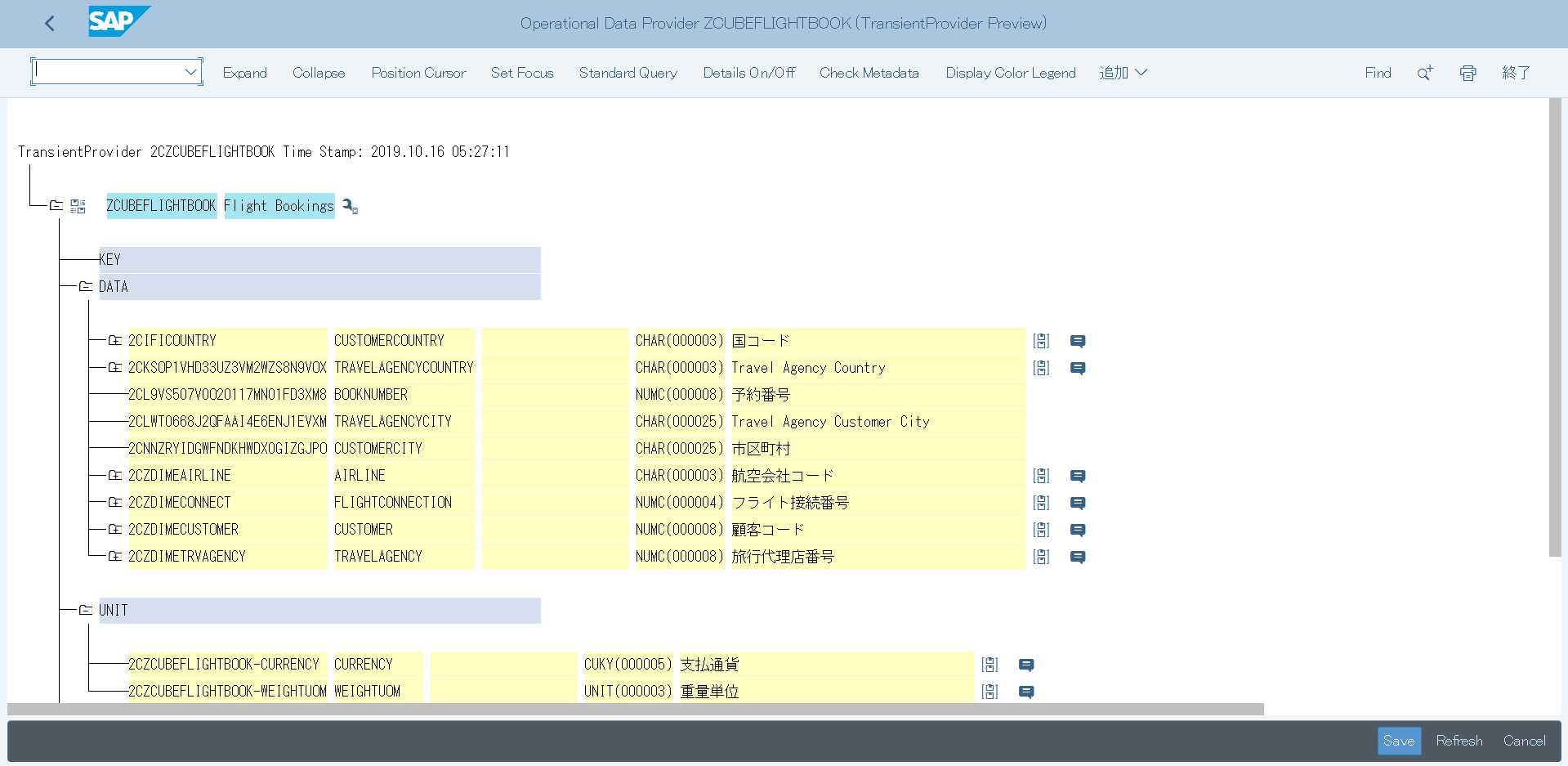Image resolution: width=1568 pixels, height=766 pixels.
Task: Click Collapse in the toolbar
Action: 319,73
